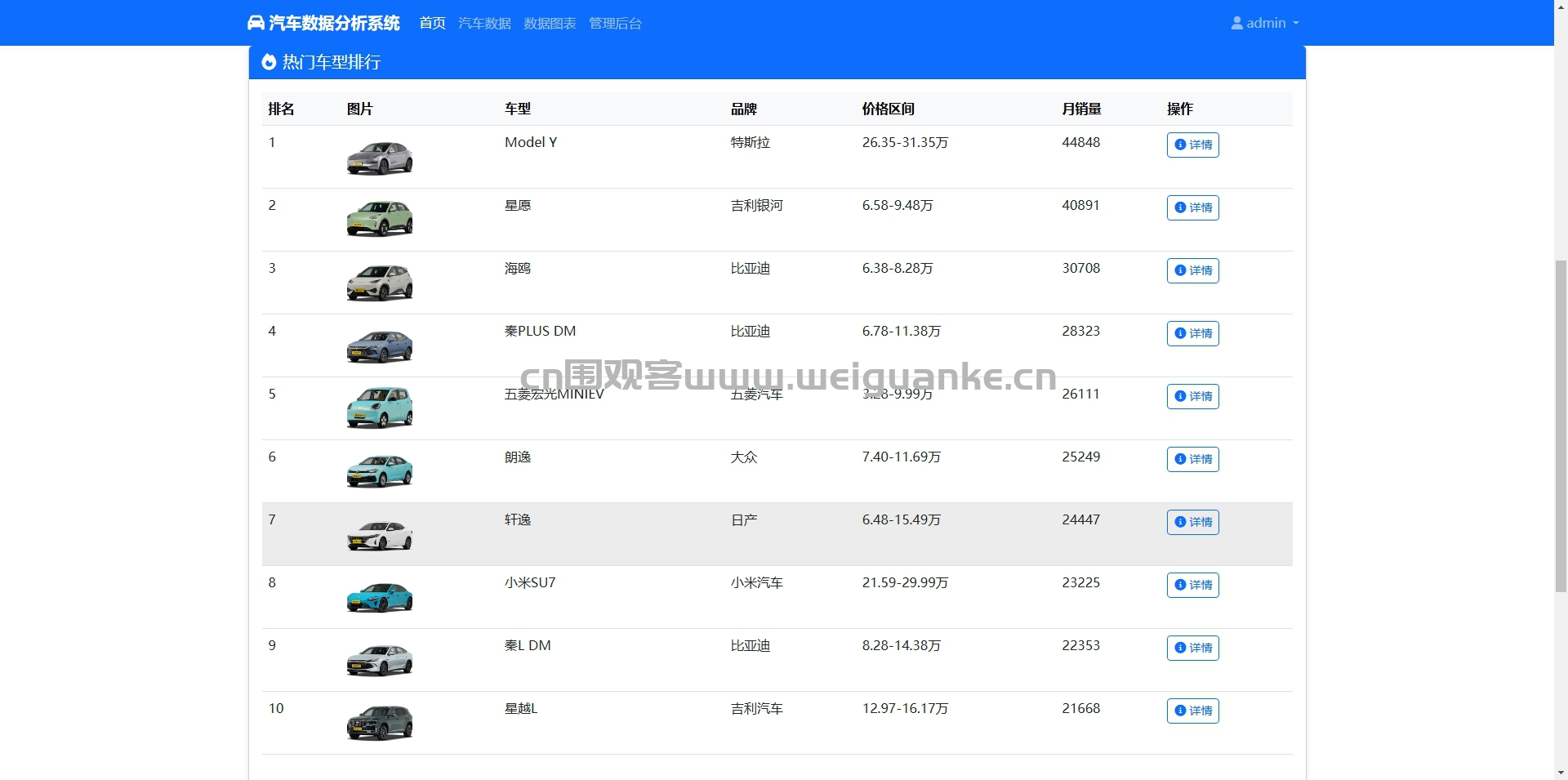
Task: Click the 星越L car thumbnail
Action: [x=380, y=723]
